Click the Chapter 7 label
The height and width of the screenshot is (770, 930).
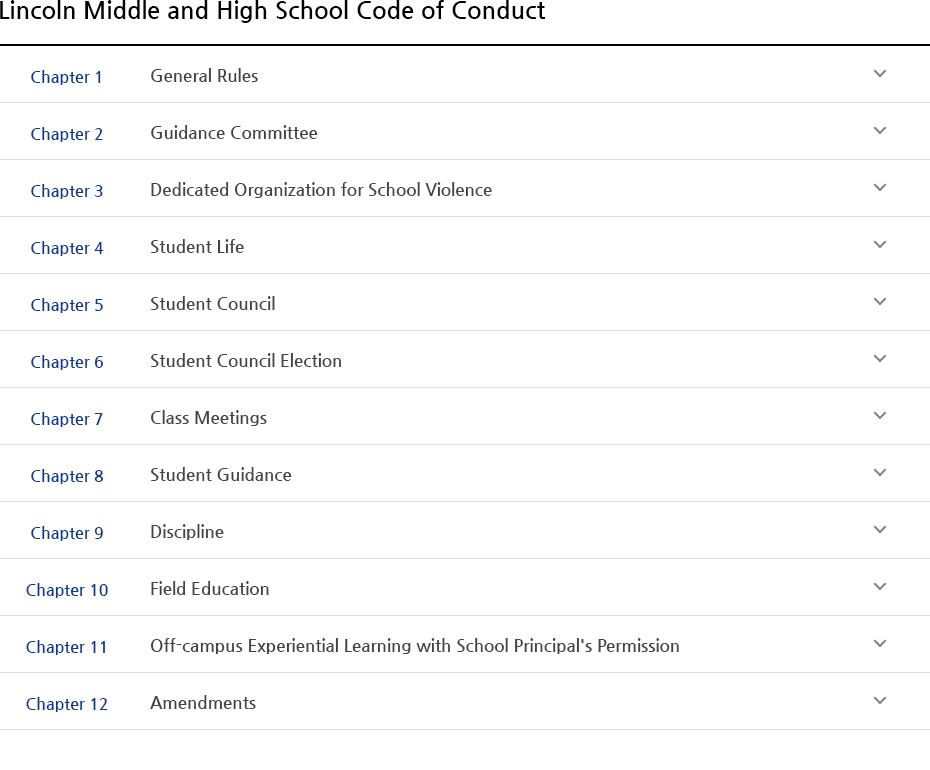pyautogui.click(x=67, y=419)
